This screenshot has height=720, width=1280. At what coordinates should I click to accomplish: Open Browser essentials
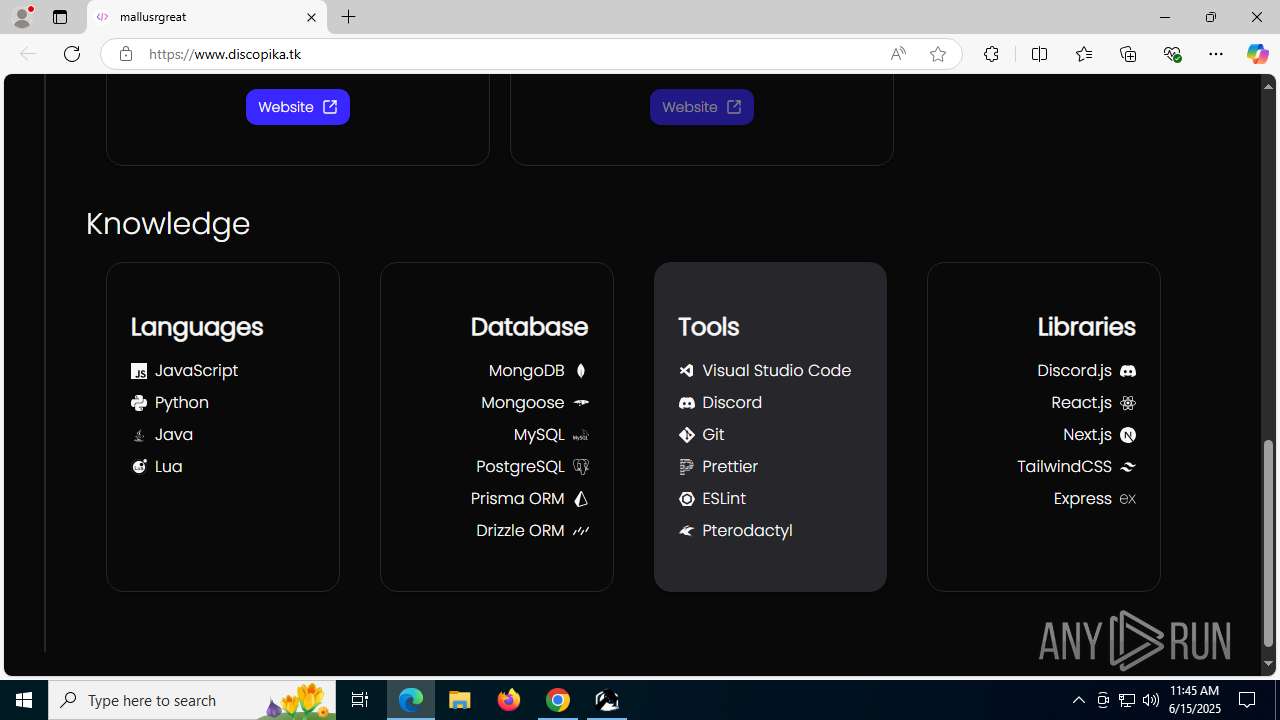click(x=1172, y=54)
